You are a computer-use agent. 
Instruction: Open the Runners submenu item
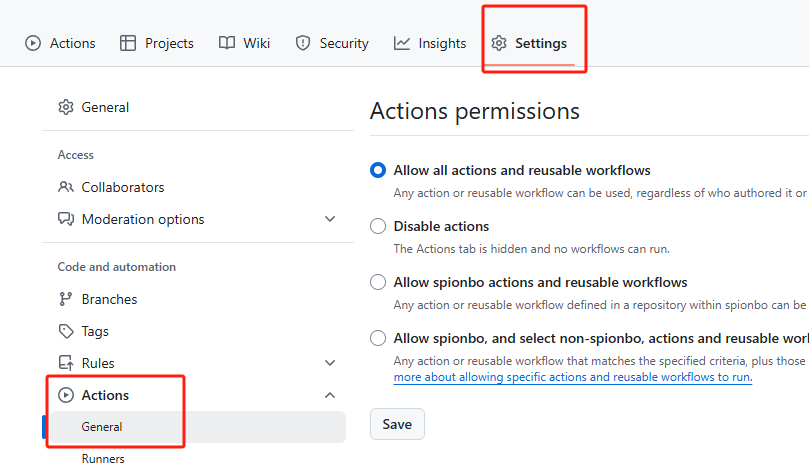103,459
